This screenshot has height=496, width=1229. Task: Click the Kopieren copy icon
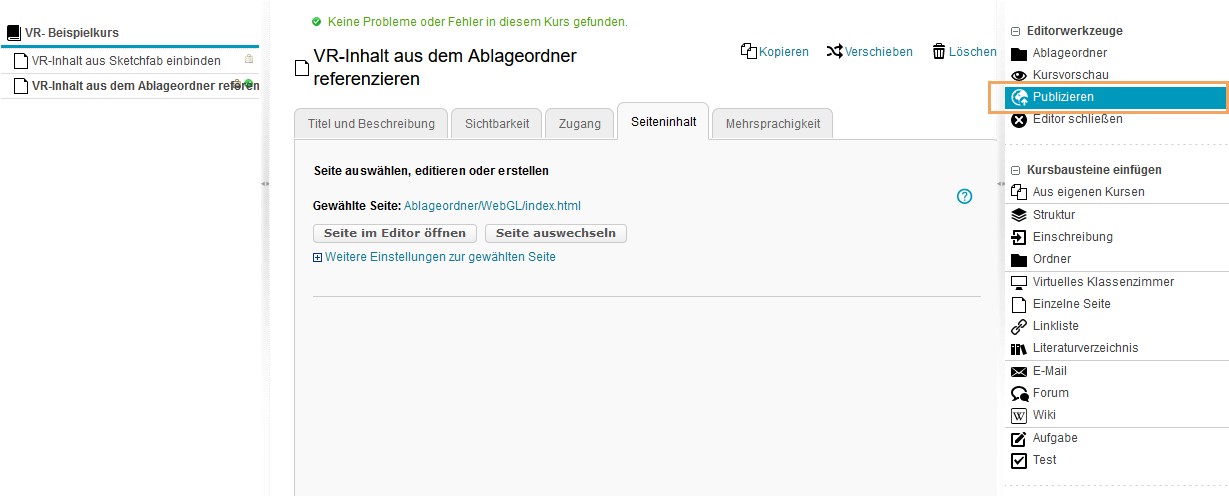(x=749, y=51)
